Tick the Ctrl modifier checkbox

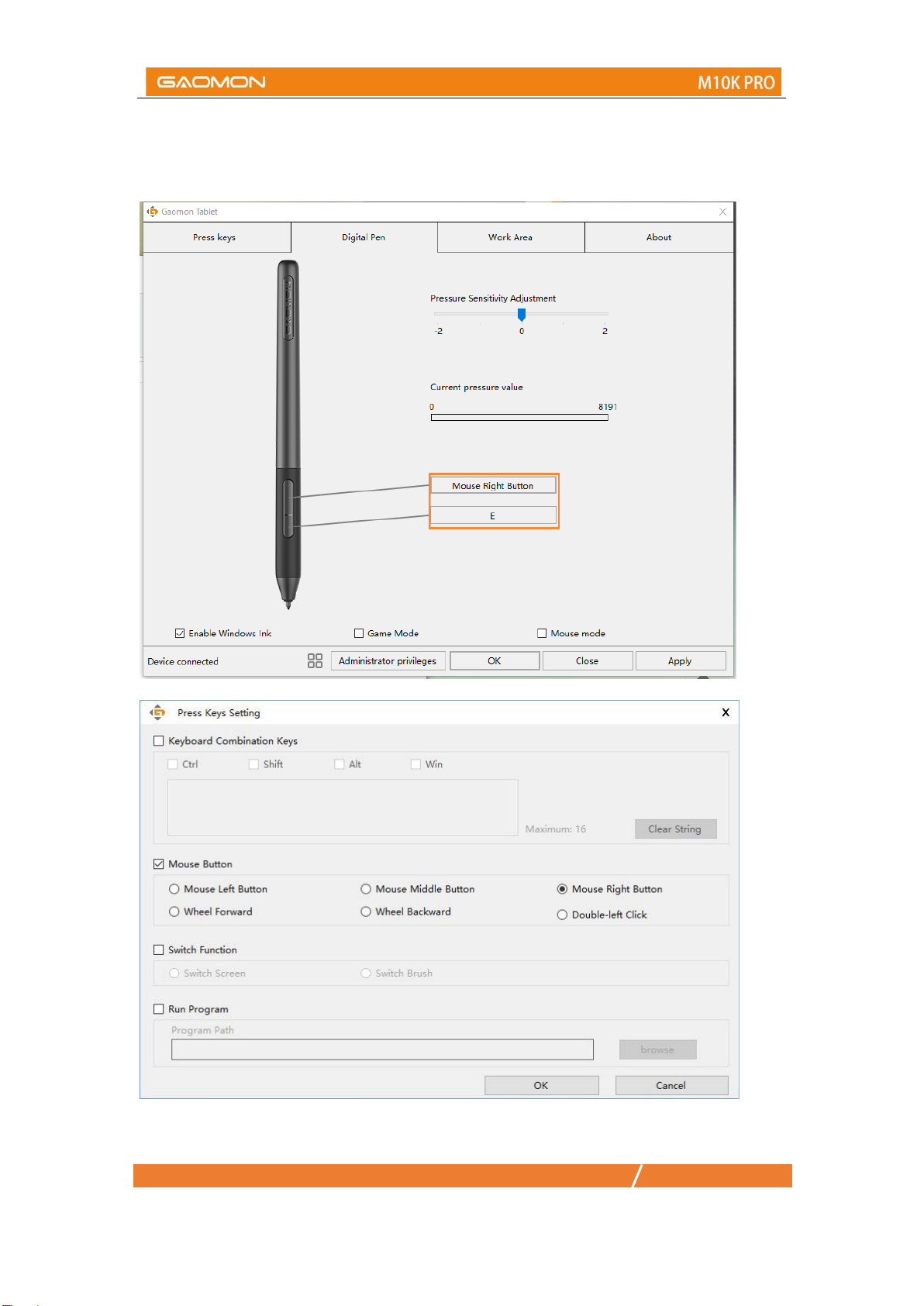[x=173, y=764]
